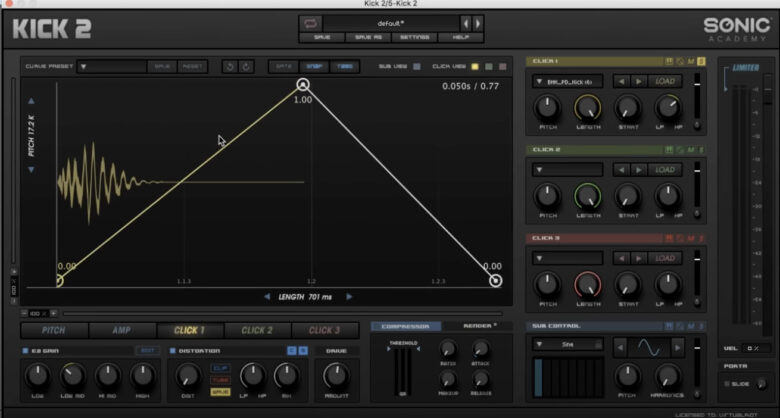This screenshot has height=418, width=780.
Task: Click the Click 1 header keyboard icon
Action: coord(669,61)
